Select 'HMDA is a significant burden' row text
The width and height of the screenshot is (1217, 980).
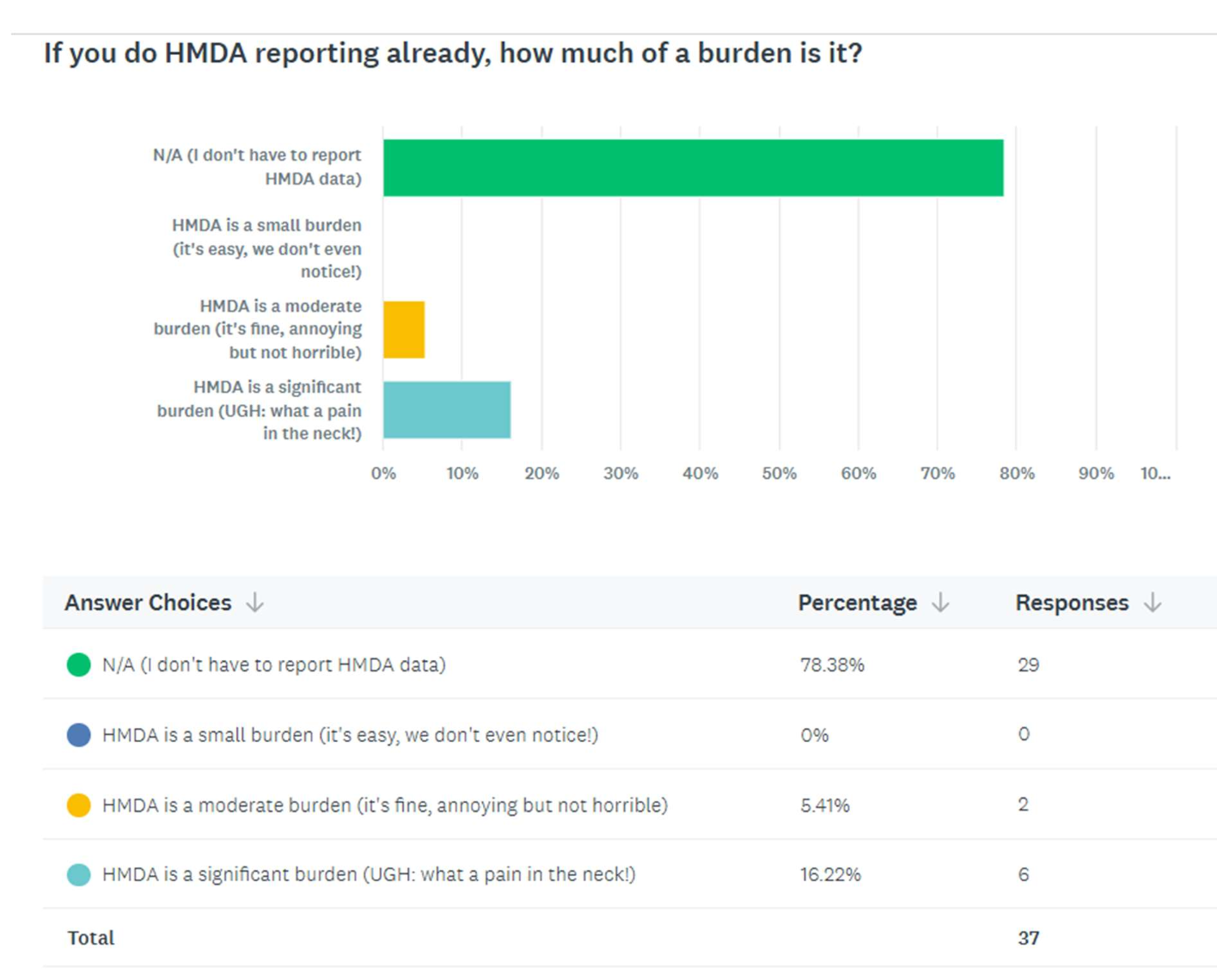tap(369, 875)
